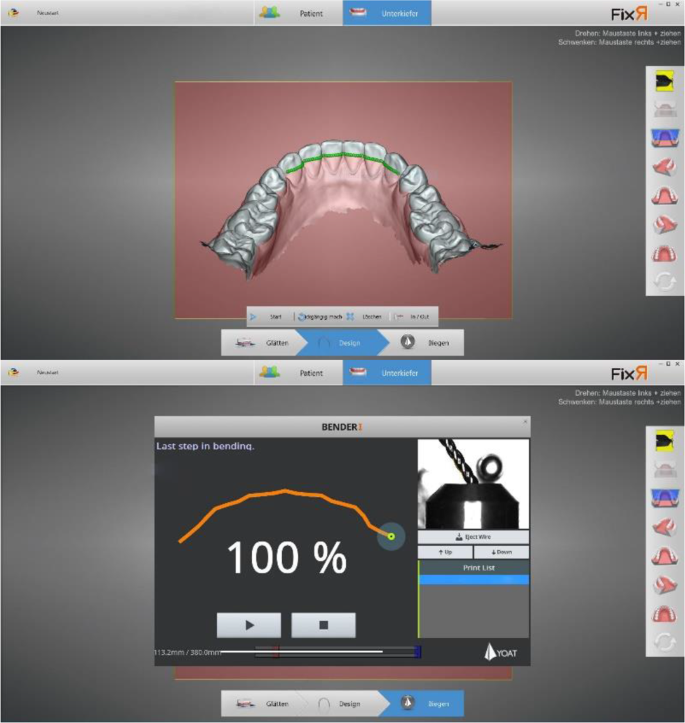Click the In / Out toolbar item
This screenshot has width=685, height=723.
coord(414,317)
